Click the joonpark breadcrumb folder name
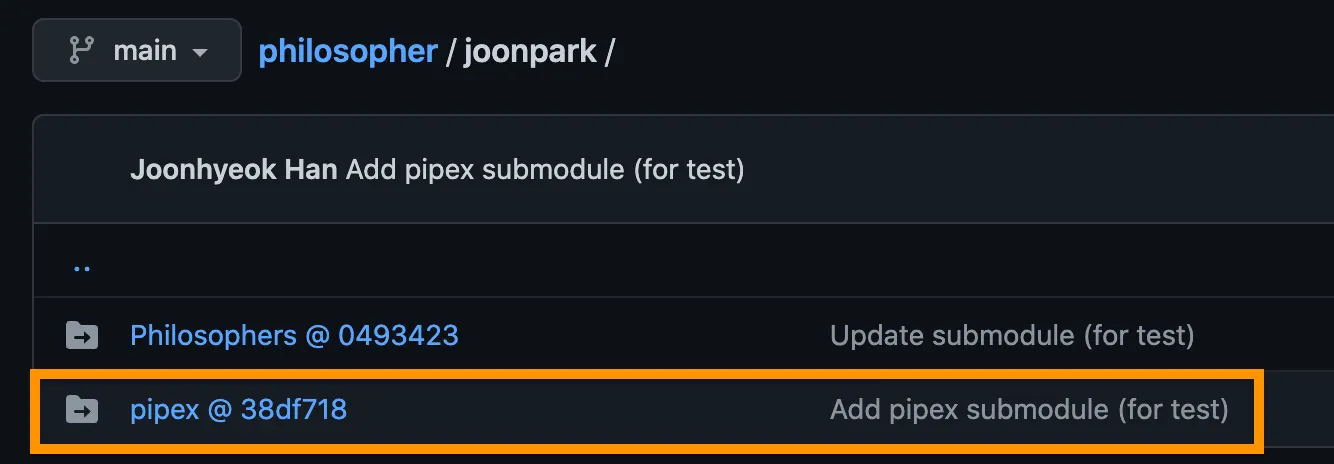 point(531,51)
